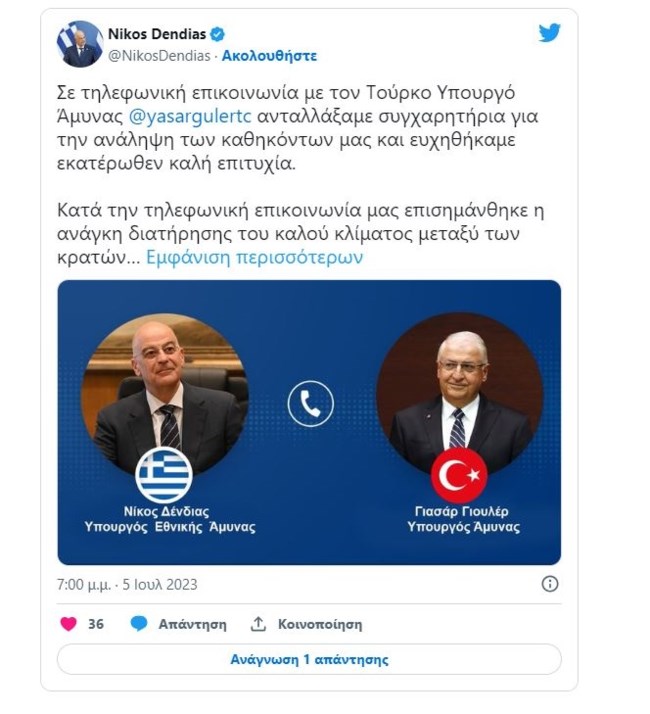Screen dimensions: 650x714
Task: Click the phone call icon in image
Action: tap(311, 403)
